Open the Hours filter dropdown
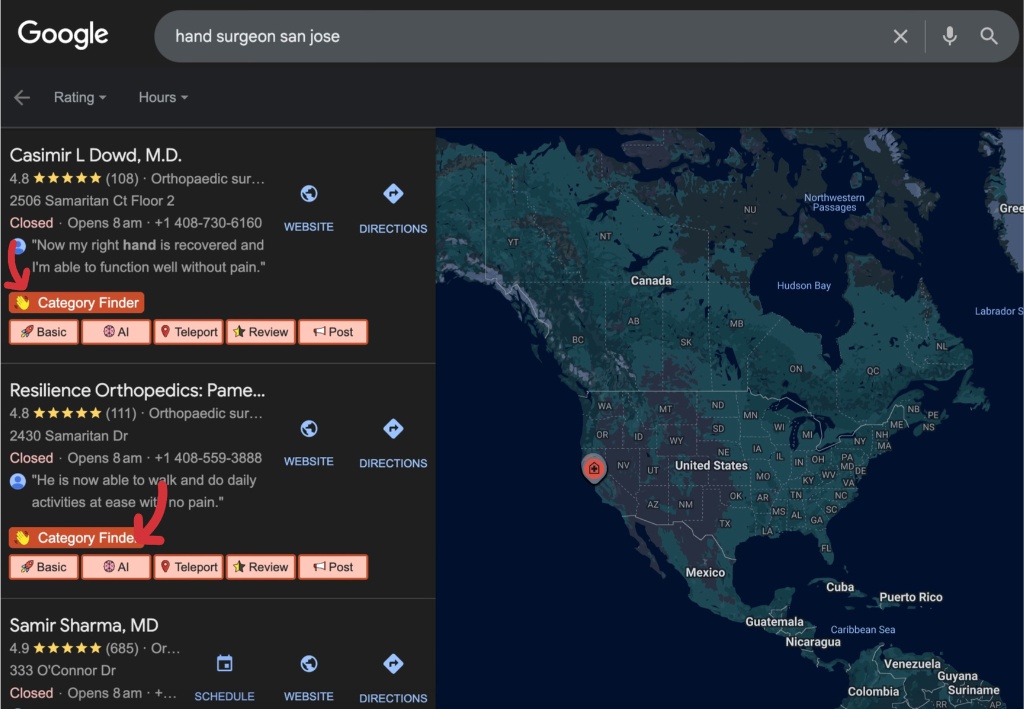 [x=163, y=97]
